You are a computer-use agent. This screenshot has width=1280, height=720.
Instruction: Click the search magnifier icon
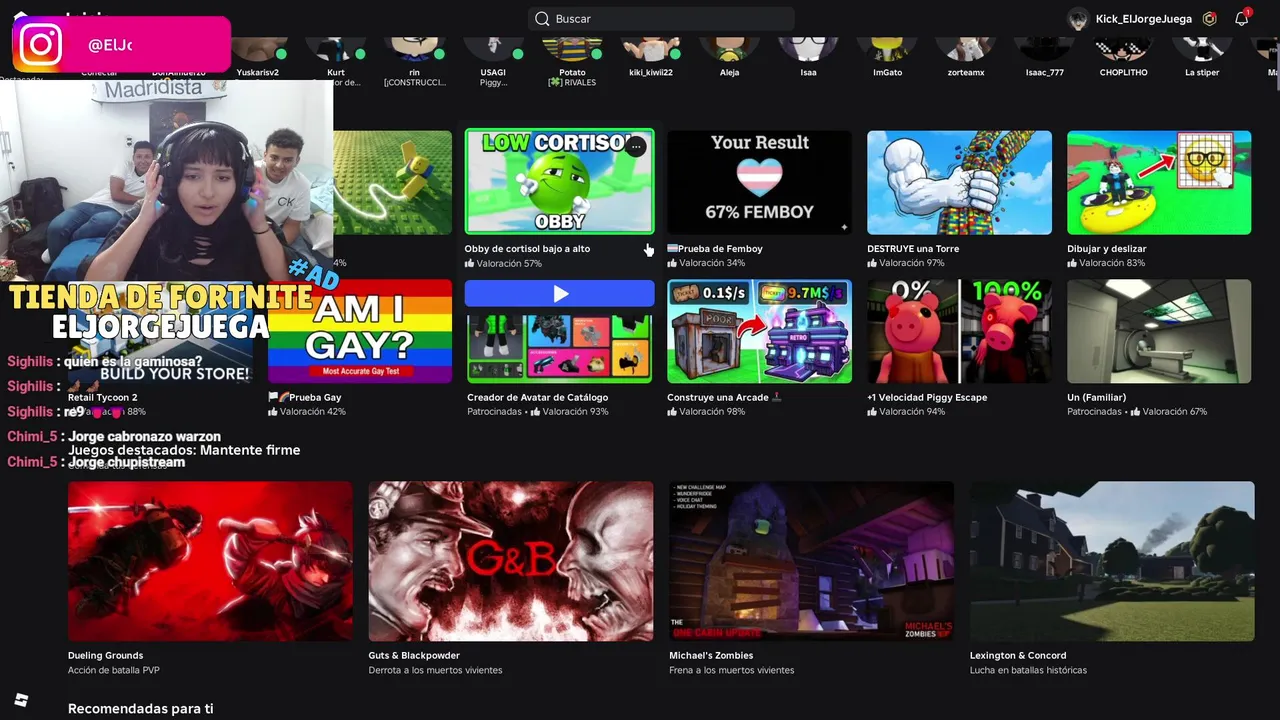(x=542, y=19)
